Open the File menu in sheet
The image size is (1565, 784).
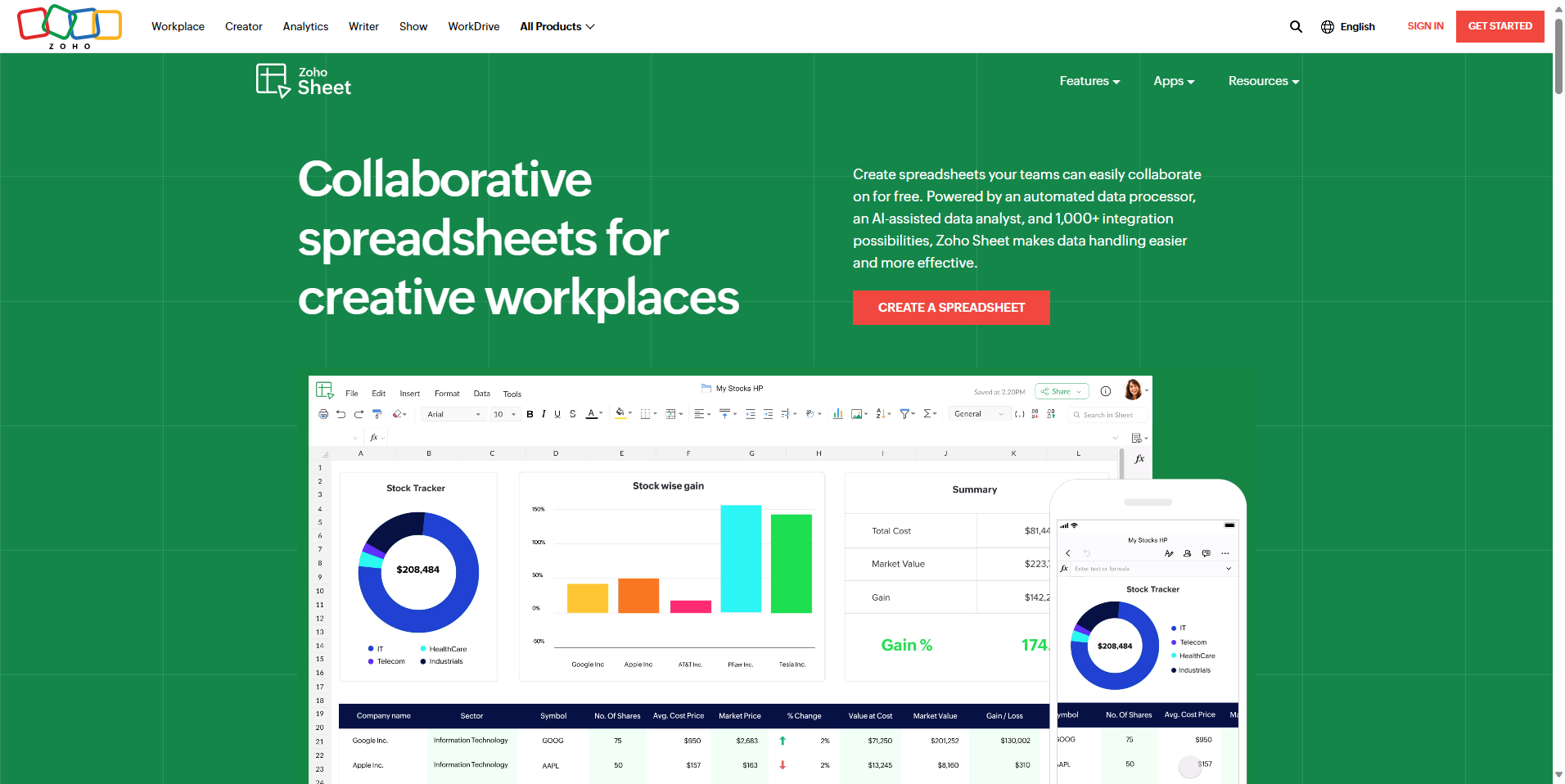(x=352, y=394)
